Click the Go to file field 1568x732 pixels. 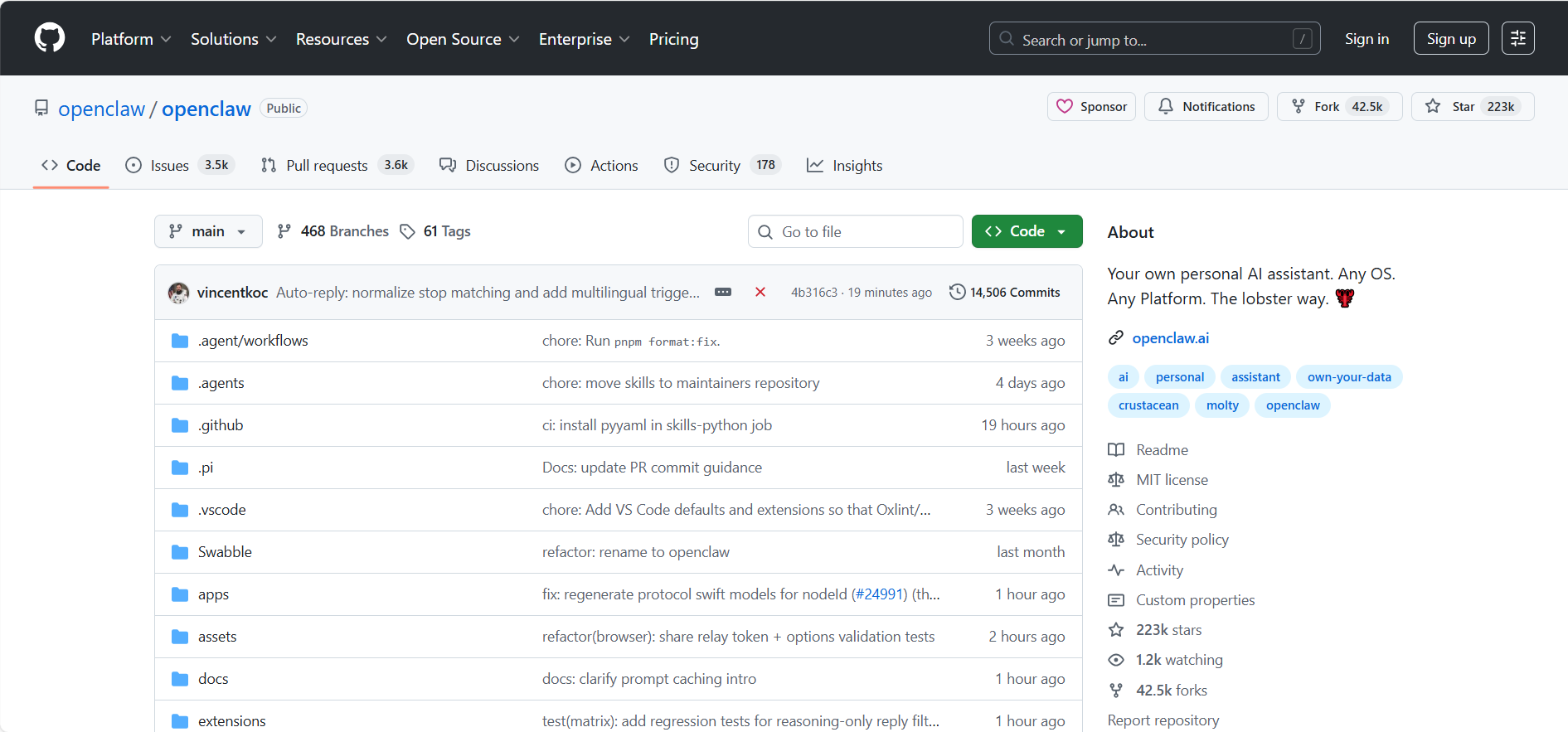click(x=855, y=231)
